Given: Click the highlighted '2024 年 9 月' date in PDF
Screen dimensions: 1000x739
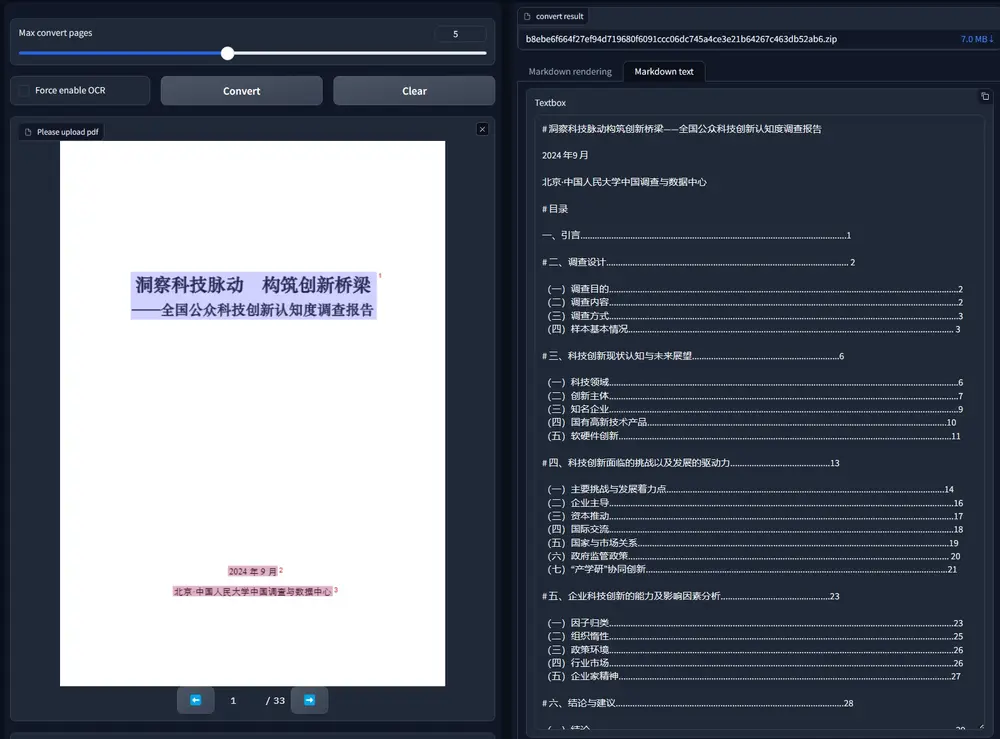Looking at the screenshot, I should 253,571.
